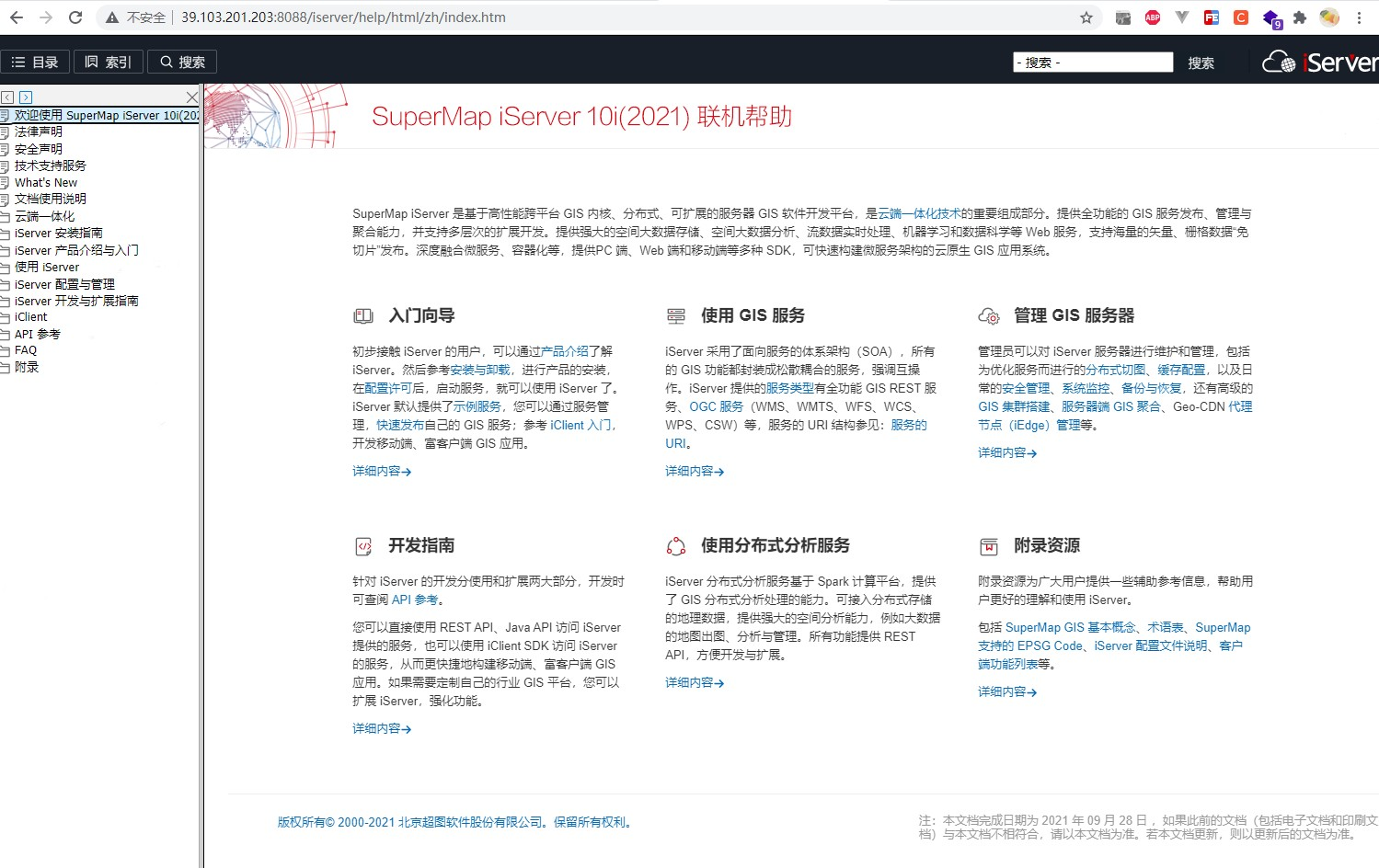Expand iServer 产品介绍与入门 folder
This screenshot has width=1379, height=868.
pyautogui.click(x=76, y=250)
